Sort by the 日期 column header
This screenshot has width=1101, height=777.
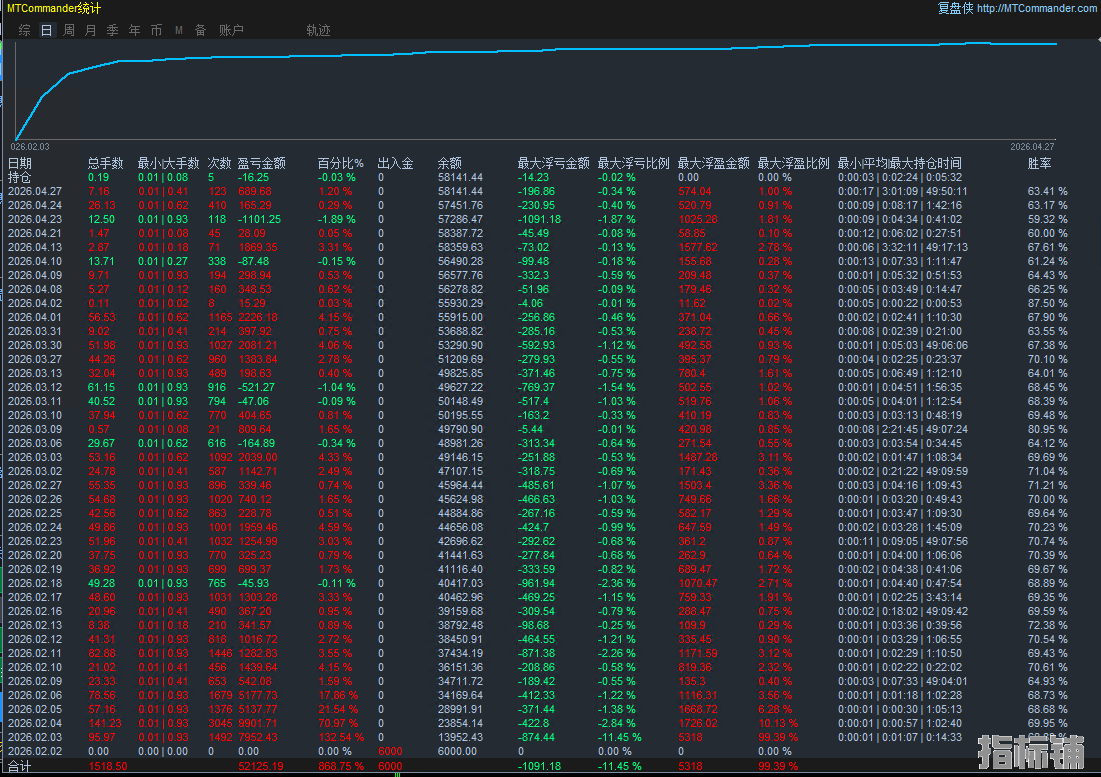pos(20,163)
